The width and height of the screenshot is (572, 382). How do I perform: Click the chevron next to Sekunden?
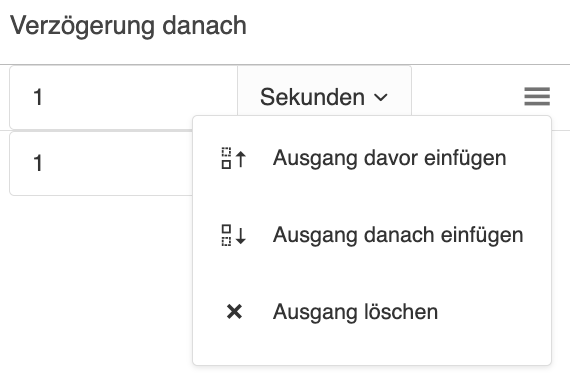381,97
